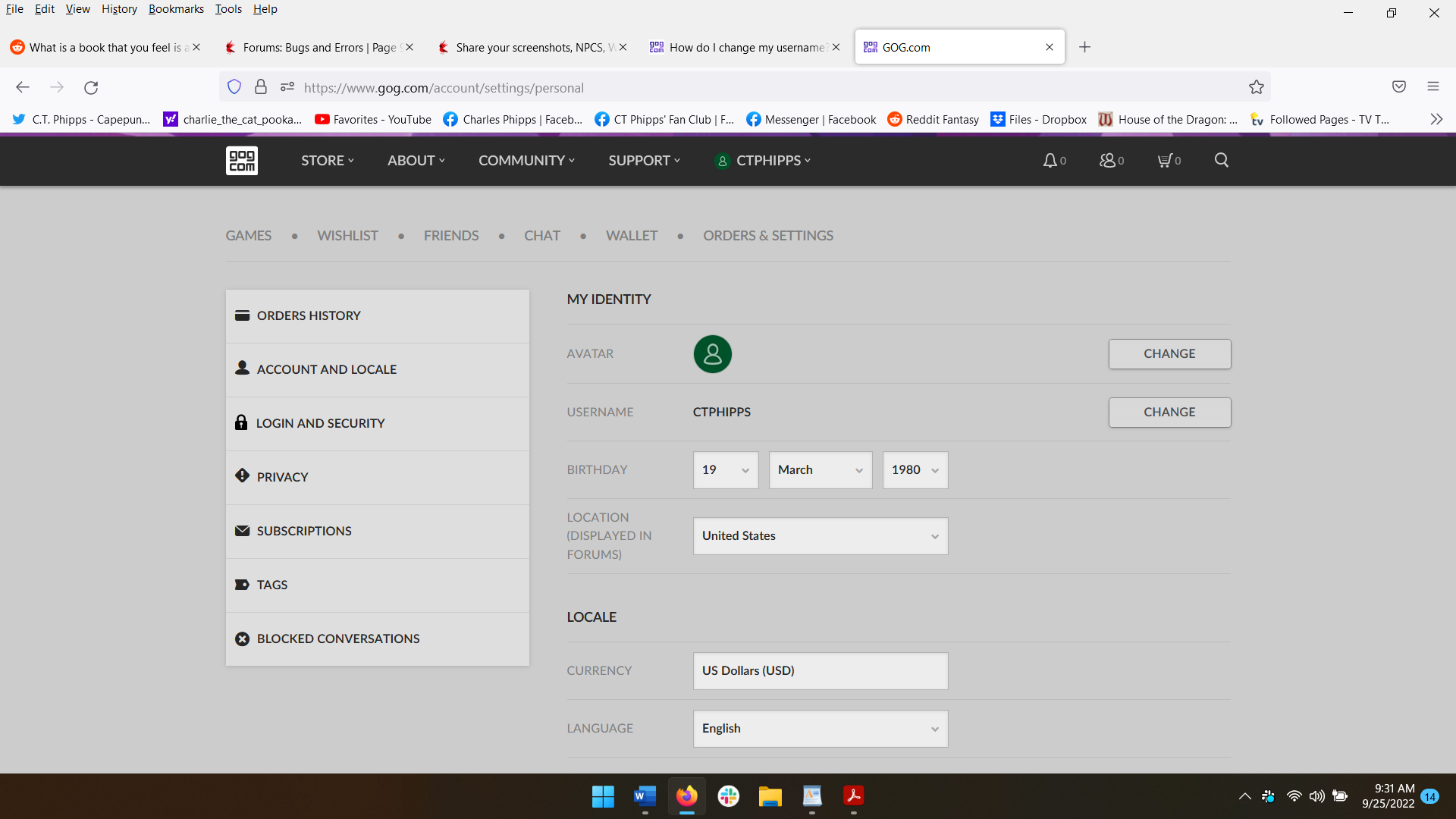Go to the CHAT tab
This screenshot has height=819, width=1456.
pyautogui.click(x=542, y=236)
